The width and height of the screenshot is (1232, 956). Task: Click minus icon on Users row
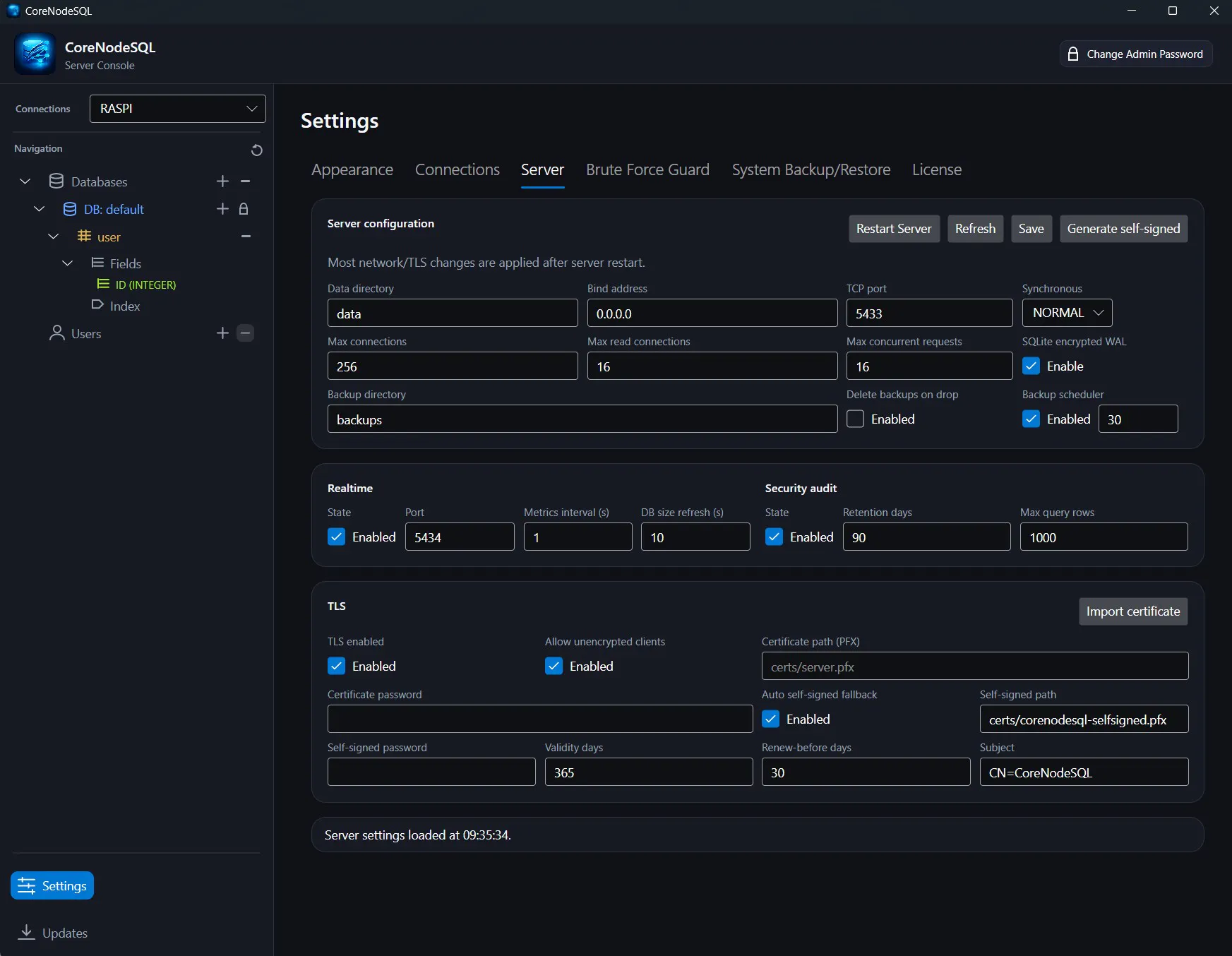(246, 333)
